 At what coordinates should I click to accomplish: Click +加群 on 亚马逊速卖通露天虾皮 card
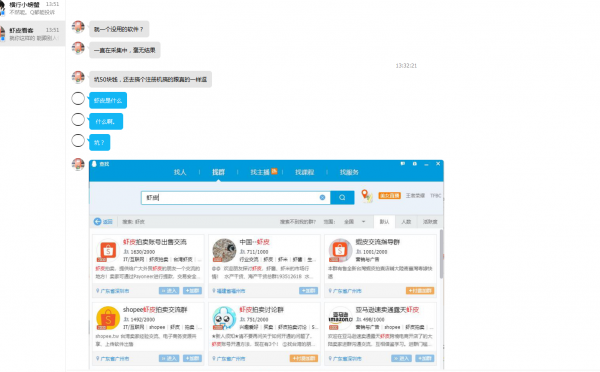pyautogui.click(x=425, y=358)
